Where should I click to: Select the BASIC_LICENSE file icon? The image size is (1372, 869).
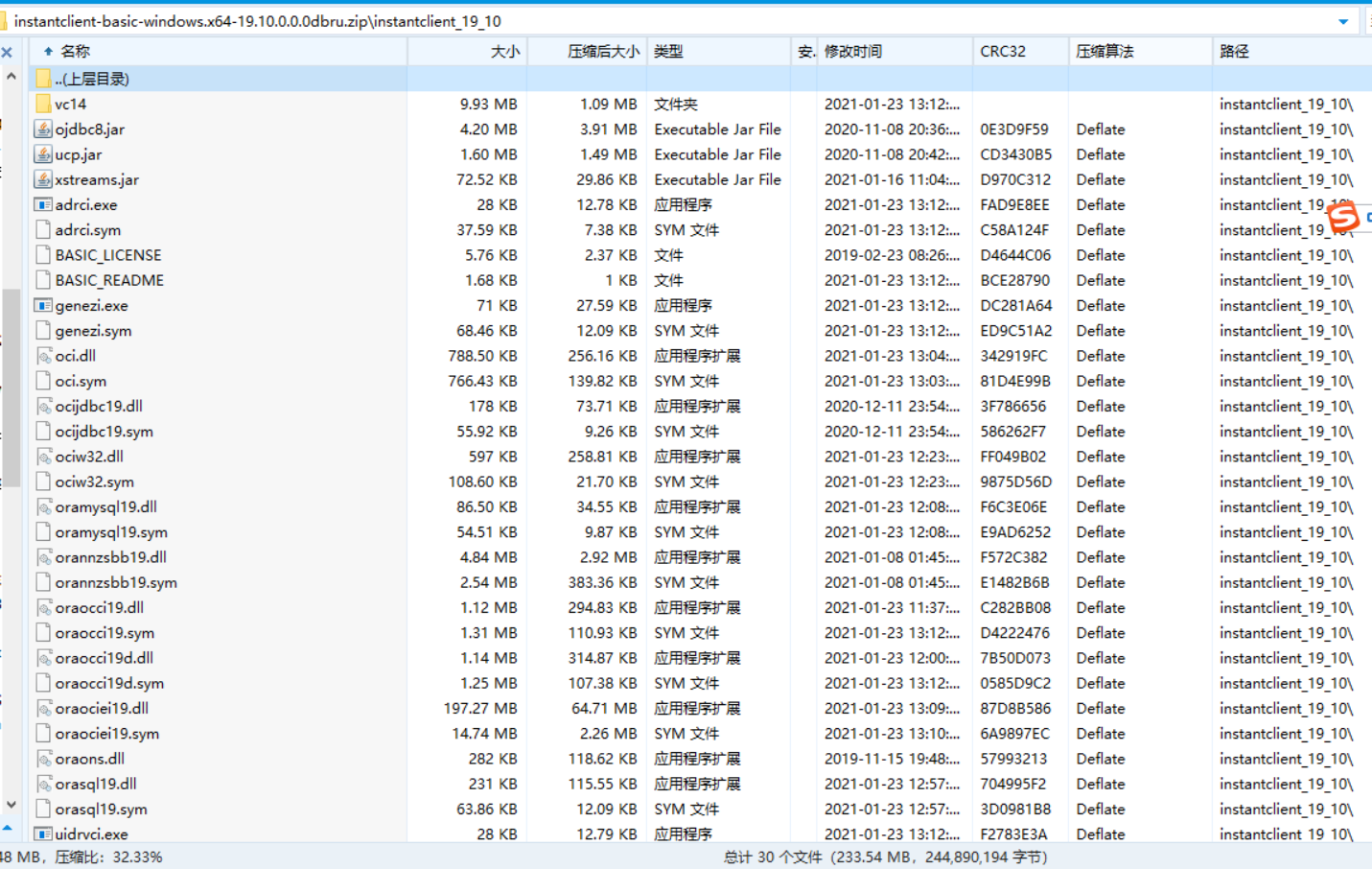(43, 255)
